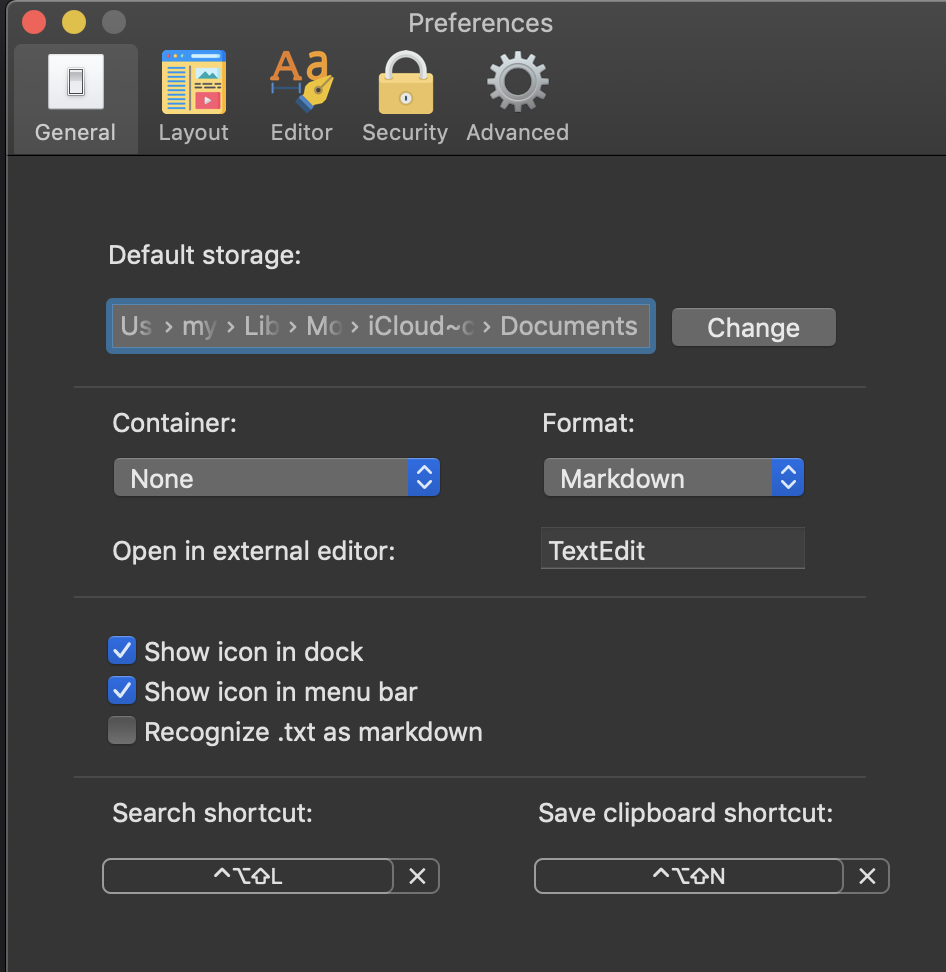Open the Advanced gear icon
946x972 pixels.
[x=518, y=82]
